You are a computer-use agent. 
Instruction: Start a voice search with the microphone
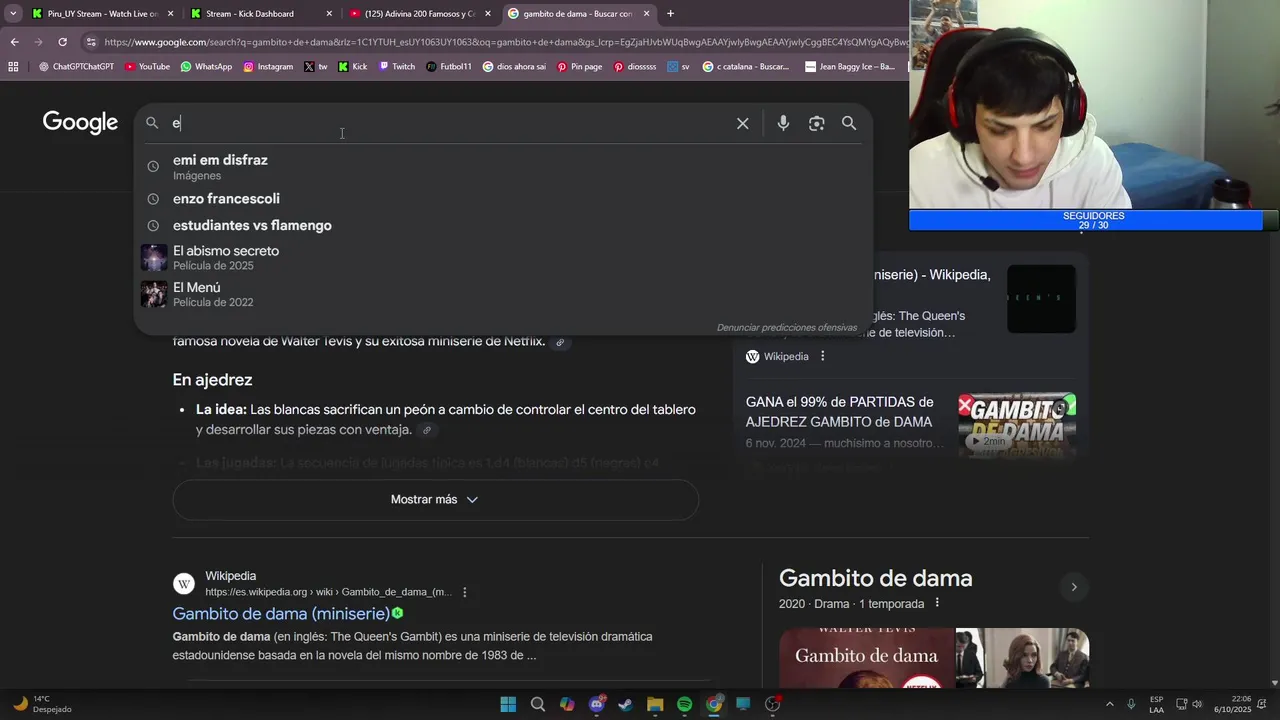click(x=783, y=123)
